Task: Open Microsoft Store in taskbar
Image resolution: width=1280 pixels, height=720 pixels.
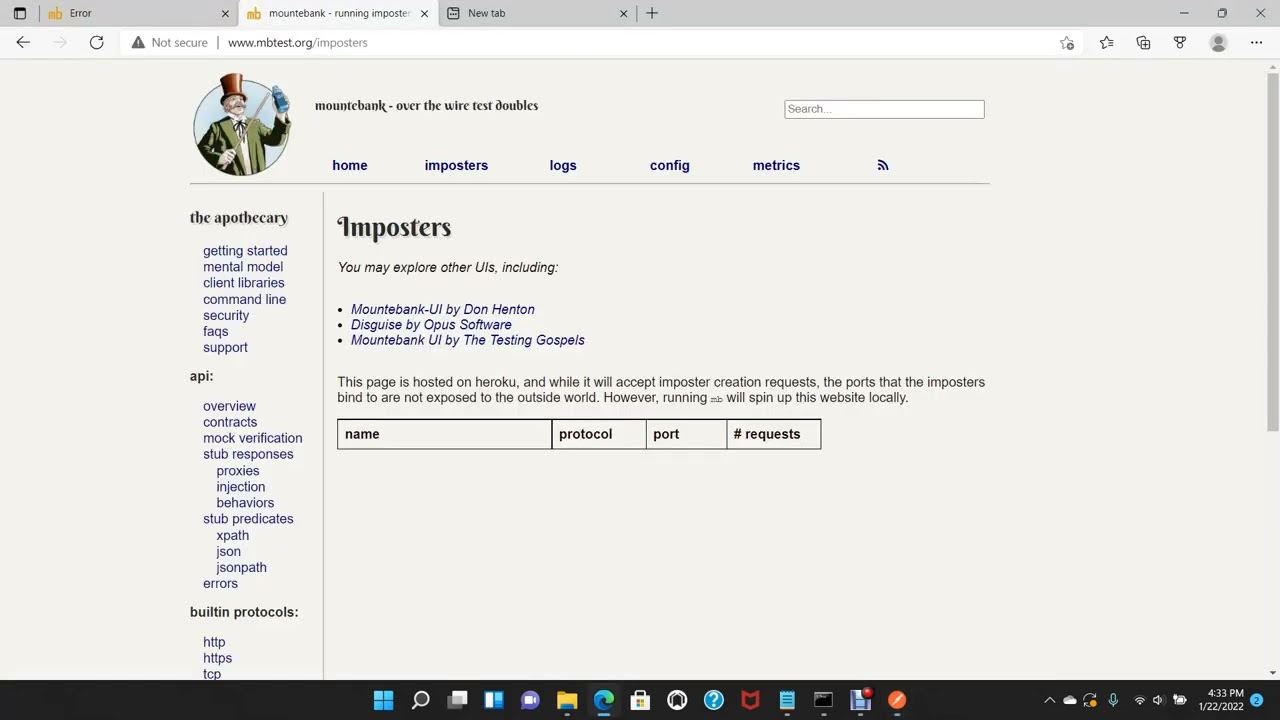Action: coord(640,700)
